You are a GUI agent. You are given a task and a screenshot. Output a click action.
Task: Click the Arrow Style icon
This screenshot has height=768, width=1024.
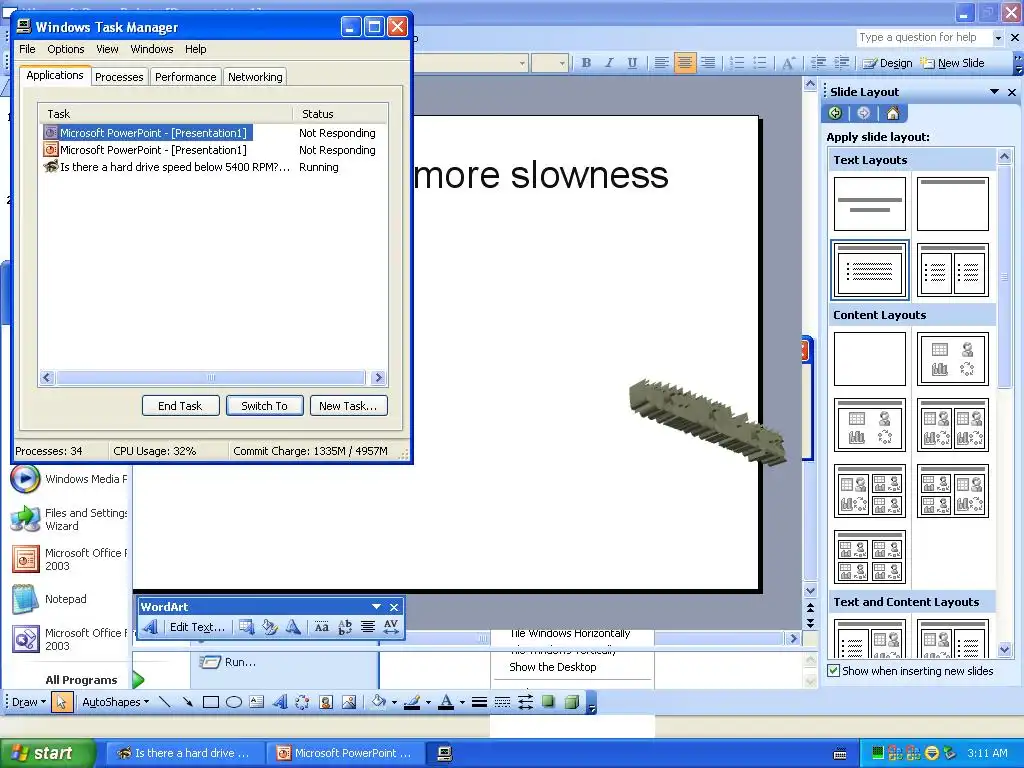(525, 702)
